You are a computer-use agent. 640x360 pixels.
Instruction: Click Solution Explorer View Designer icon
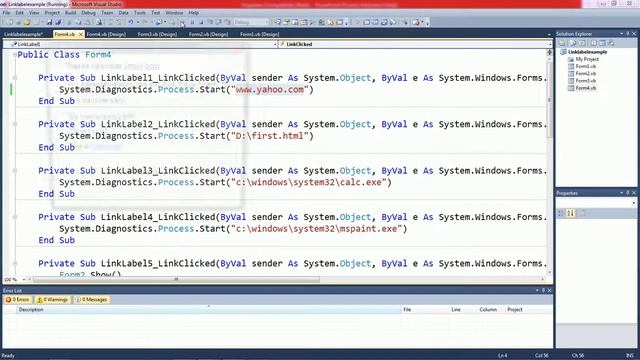click(602, 43)
